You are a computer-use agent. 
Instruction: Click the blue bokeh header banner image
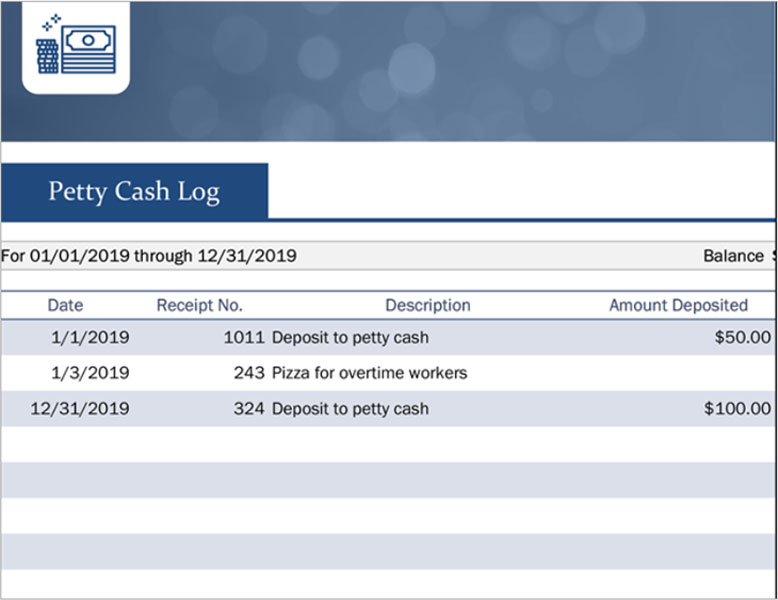(x=450, y=70)
